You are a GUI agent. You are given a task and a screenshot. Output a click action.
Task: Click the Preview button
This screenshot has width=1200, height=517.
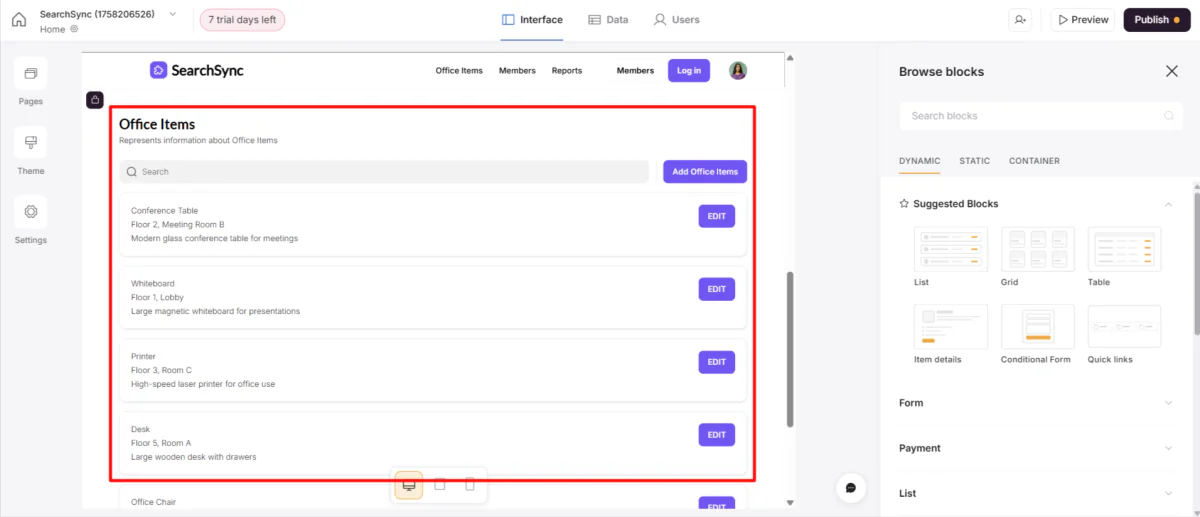1082,20
